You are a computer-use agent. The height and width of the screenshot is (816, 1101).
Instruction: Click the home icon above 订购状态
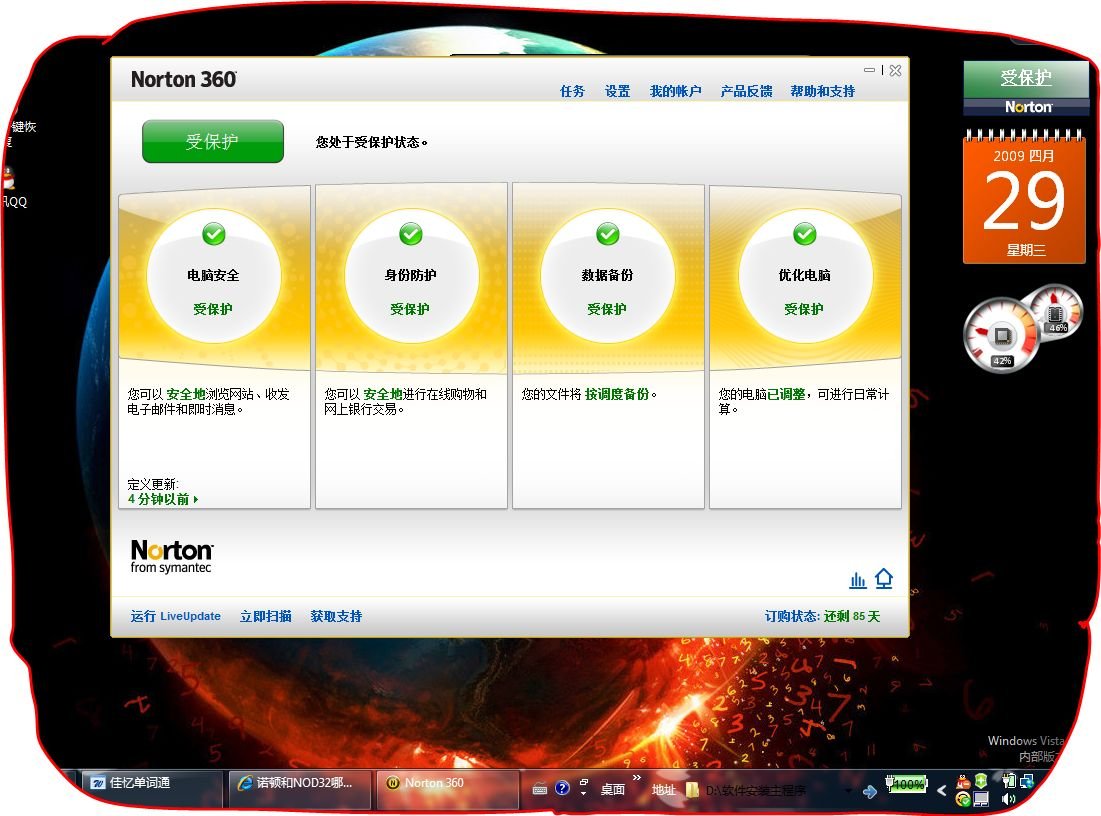pyautogui.click(x=884, y=578)
